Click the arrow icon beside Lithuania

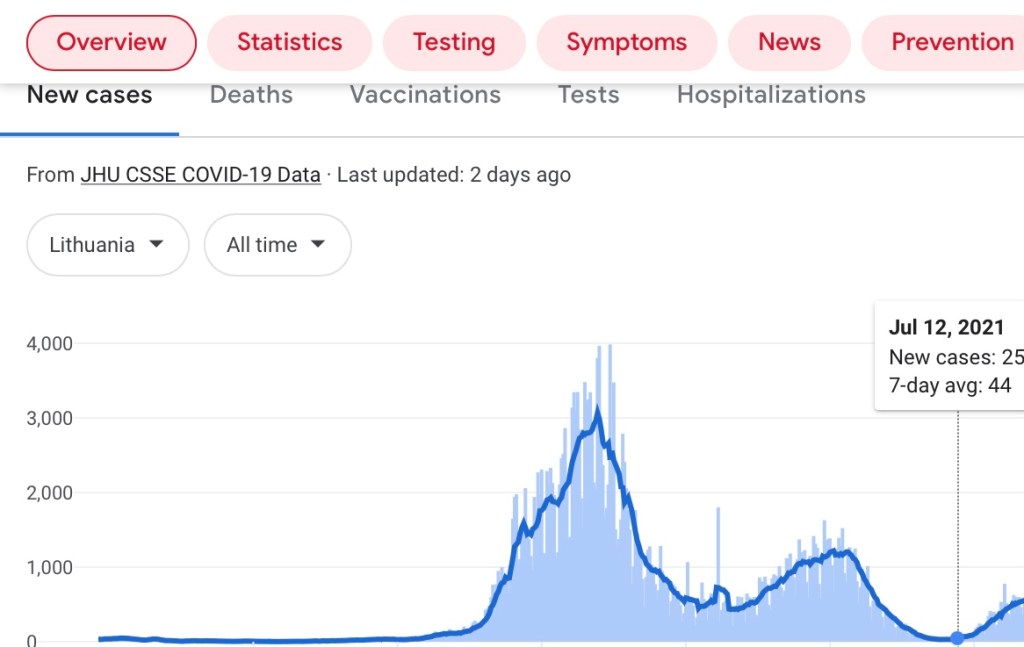(156, 245)
